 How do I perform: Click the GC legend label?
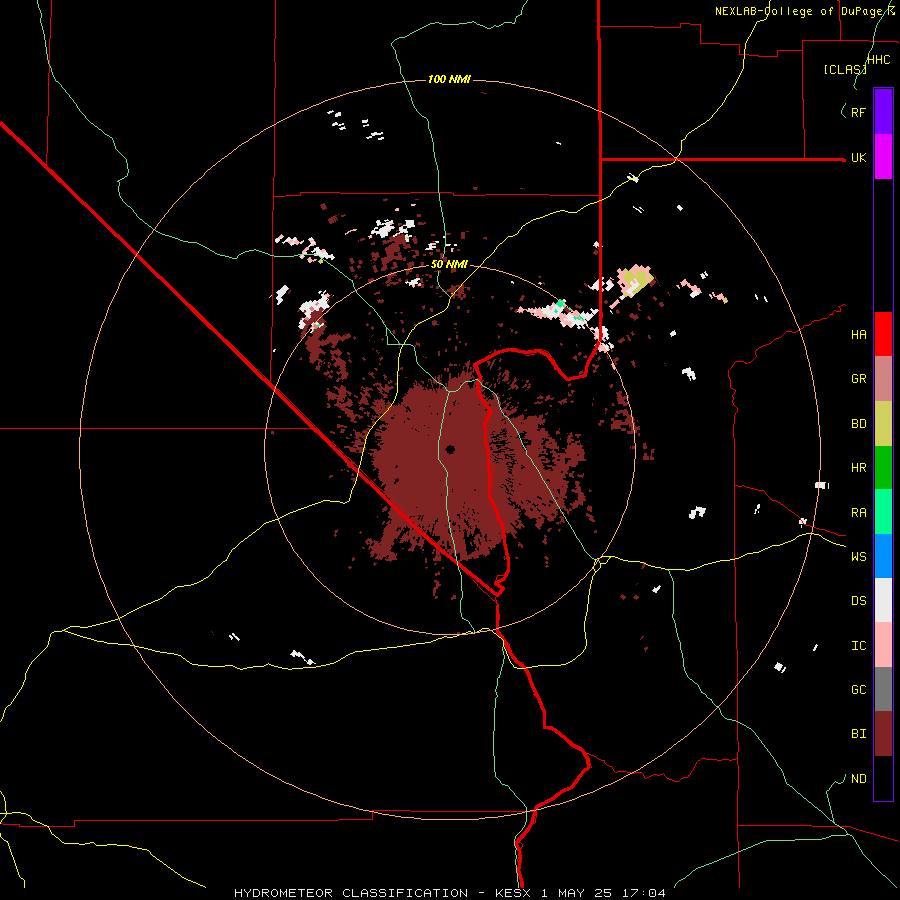tap(858, 690)
